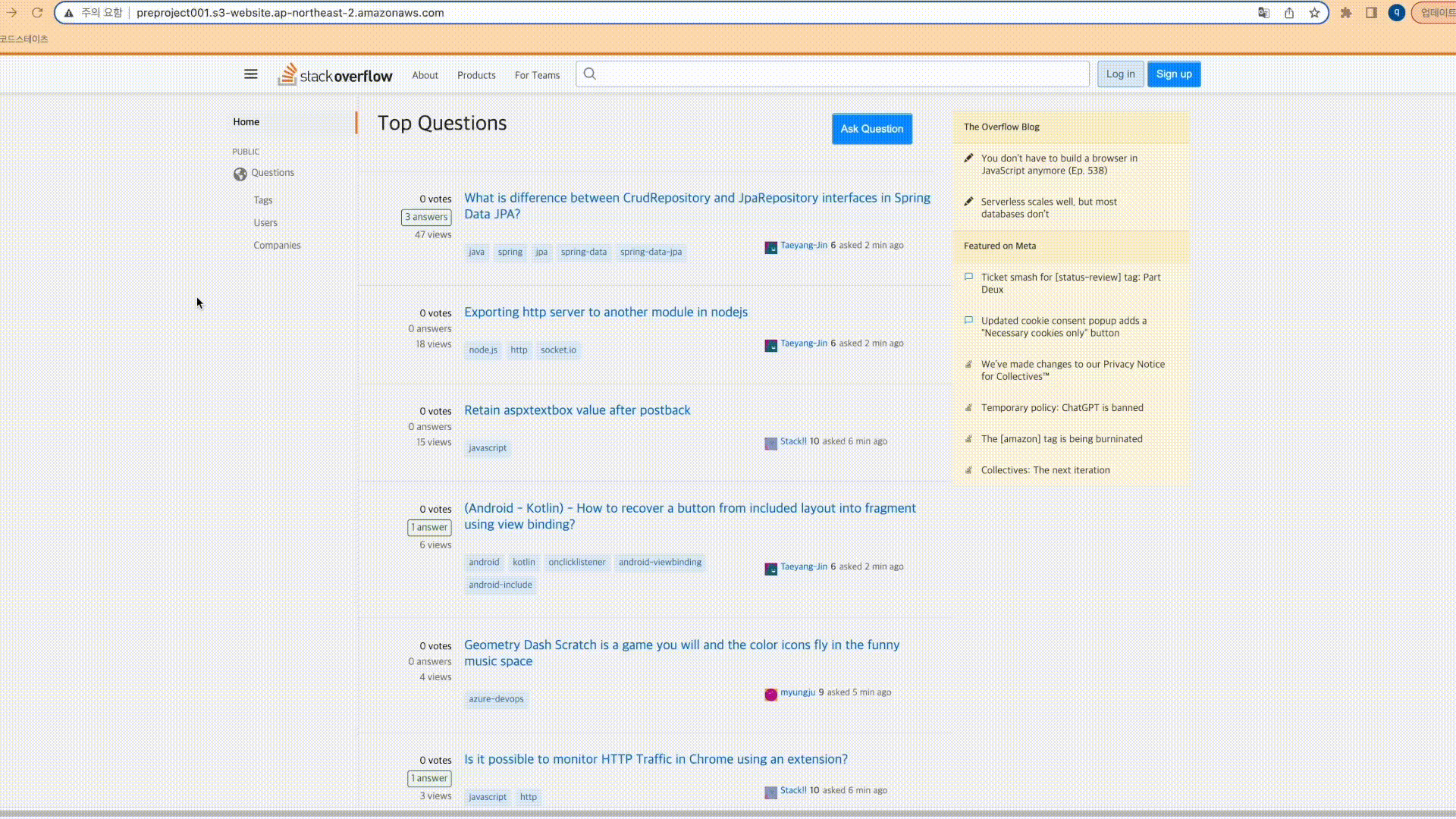The height and width of the screenshot is (819, 1456).
Task: Click the search magnifier icon
Action: pos(590,74)
